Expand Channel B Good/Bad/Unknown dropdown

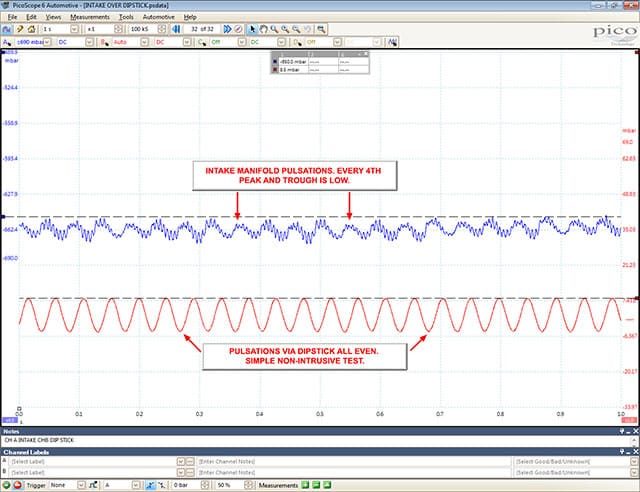point(634,472)
